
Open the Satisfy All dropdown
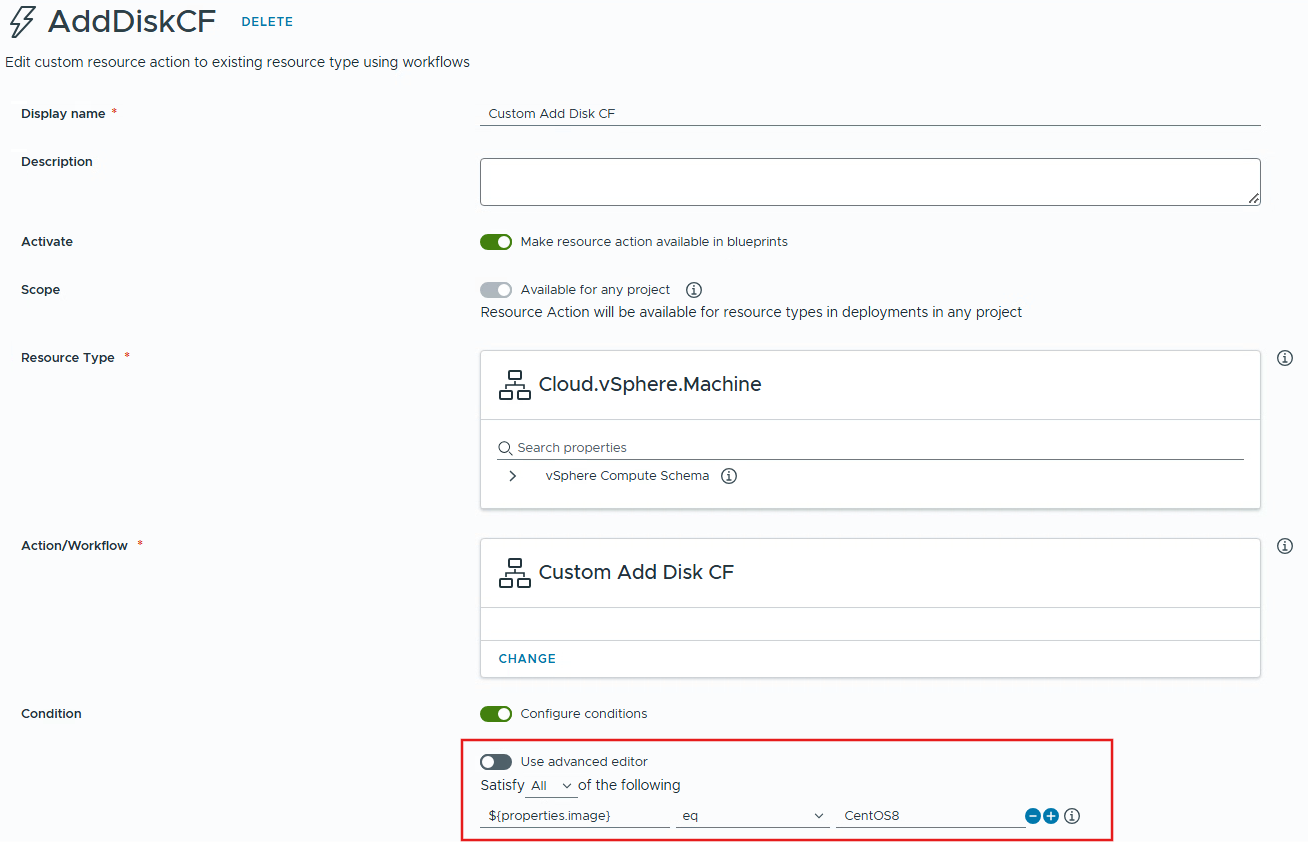(x=552, y=786)
